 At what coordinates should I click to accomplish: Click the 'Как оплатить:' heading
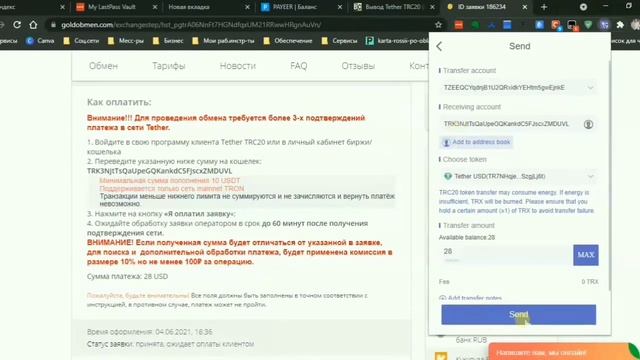[119, 102]
